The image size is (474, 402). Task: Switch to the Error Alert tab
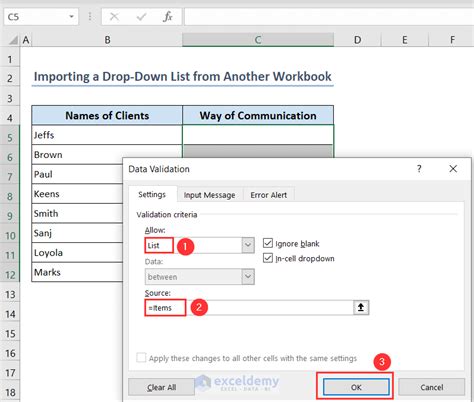tap(269, 195)
